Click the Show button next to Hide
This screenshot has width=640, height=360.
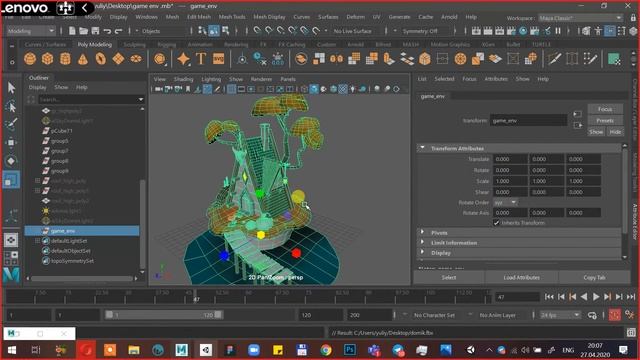coord(596,132)
